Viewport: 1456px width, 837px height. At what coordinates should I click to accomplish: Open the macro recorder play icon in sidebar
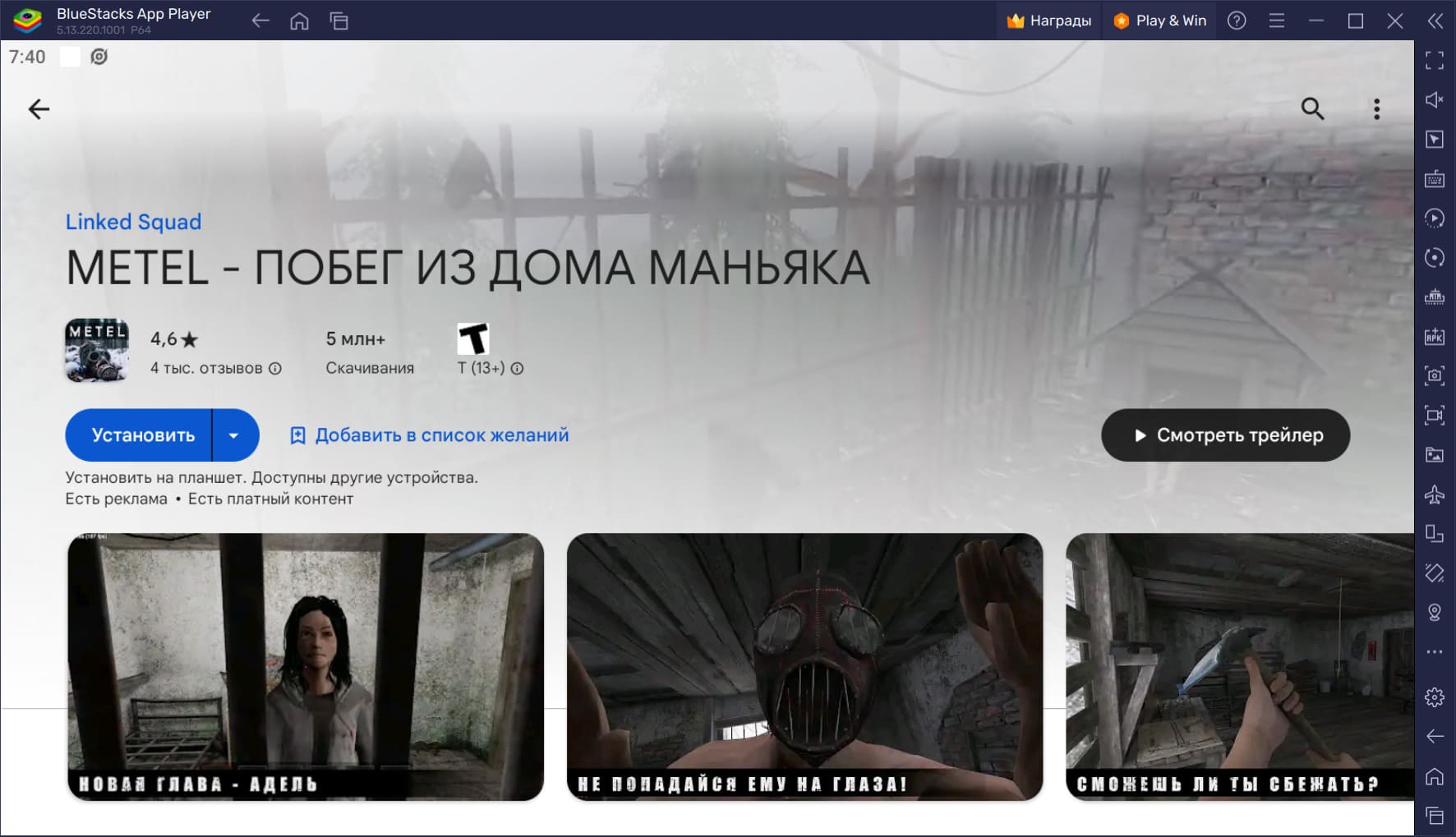coord(1435,218)
